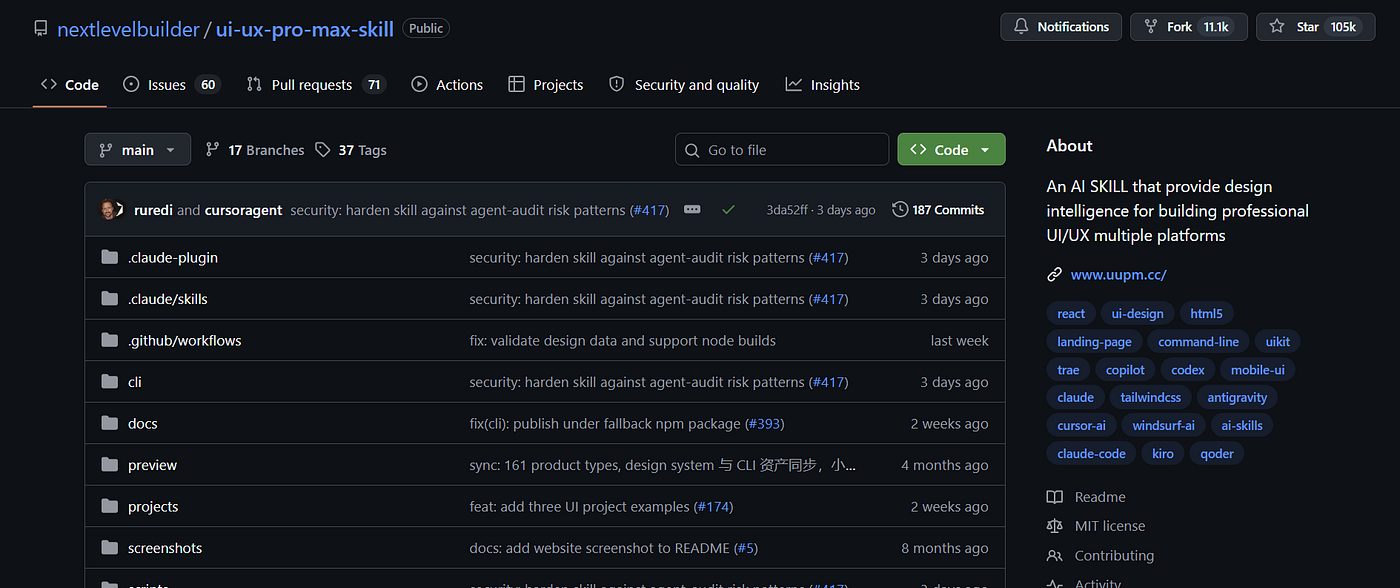1400x588 pixels.
Task: Open ruredi's commit author link
Action: [153, 210]
